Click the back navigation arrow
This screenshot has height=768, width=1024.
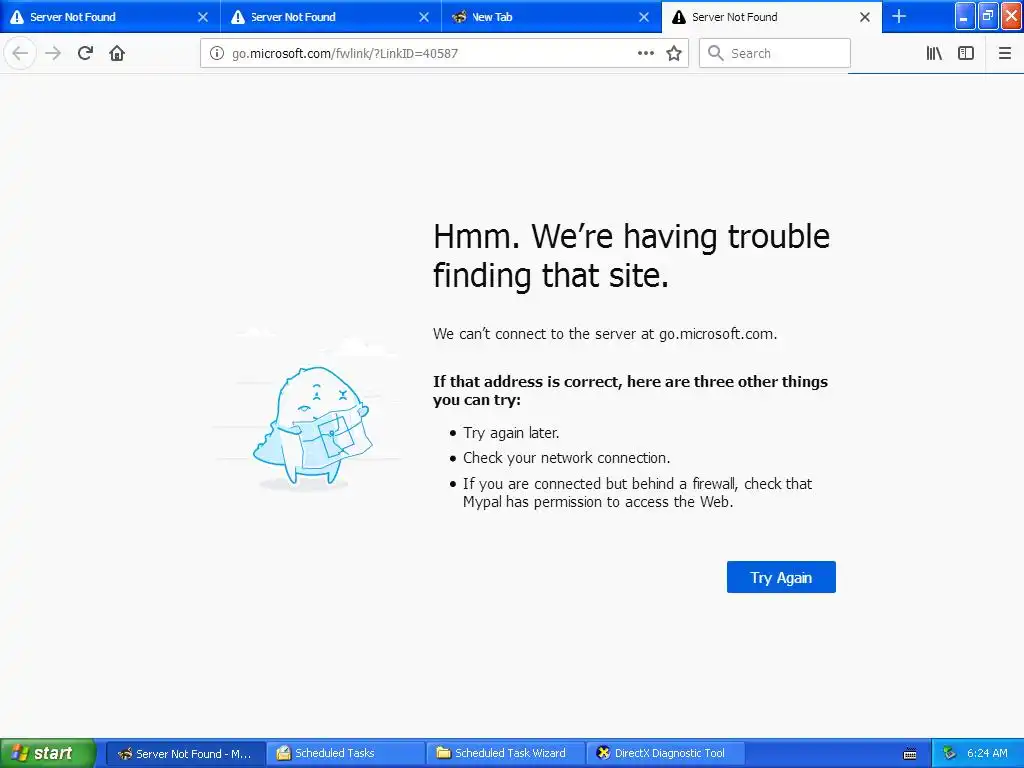[x=20, y=54]
